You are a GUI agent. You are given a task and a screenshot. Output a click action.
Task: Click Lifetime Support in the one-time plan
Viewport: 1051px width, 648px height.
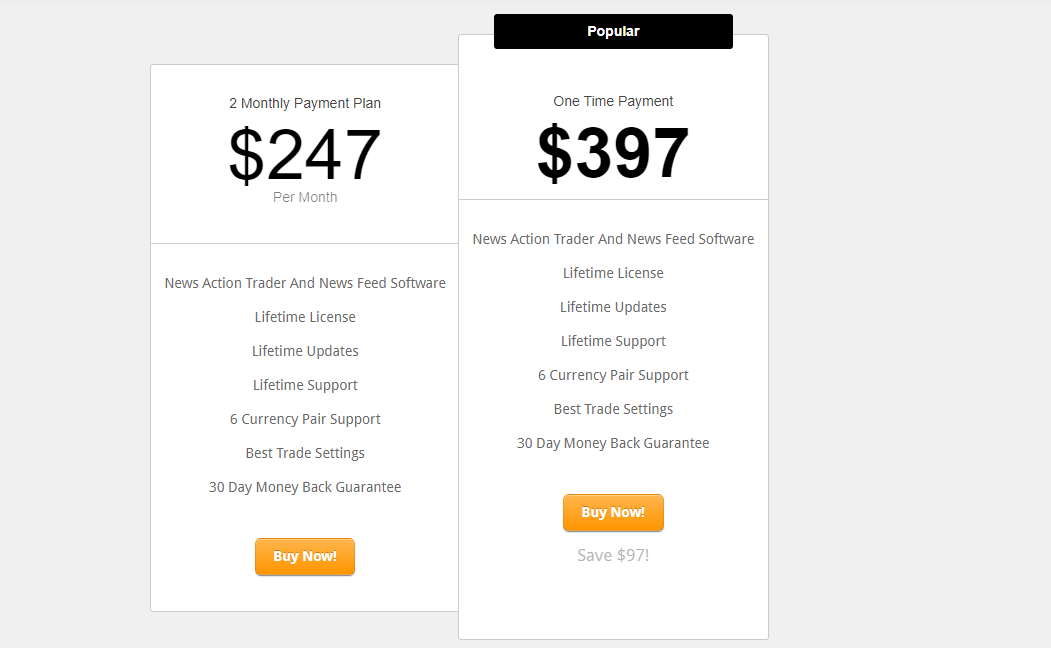[613, 341]
